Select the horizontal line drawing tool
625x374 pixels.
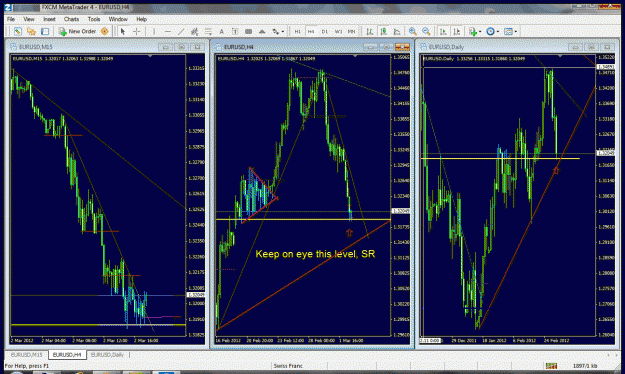click(x=167, y=31)
